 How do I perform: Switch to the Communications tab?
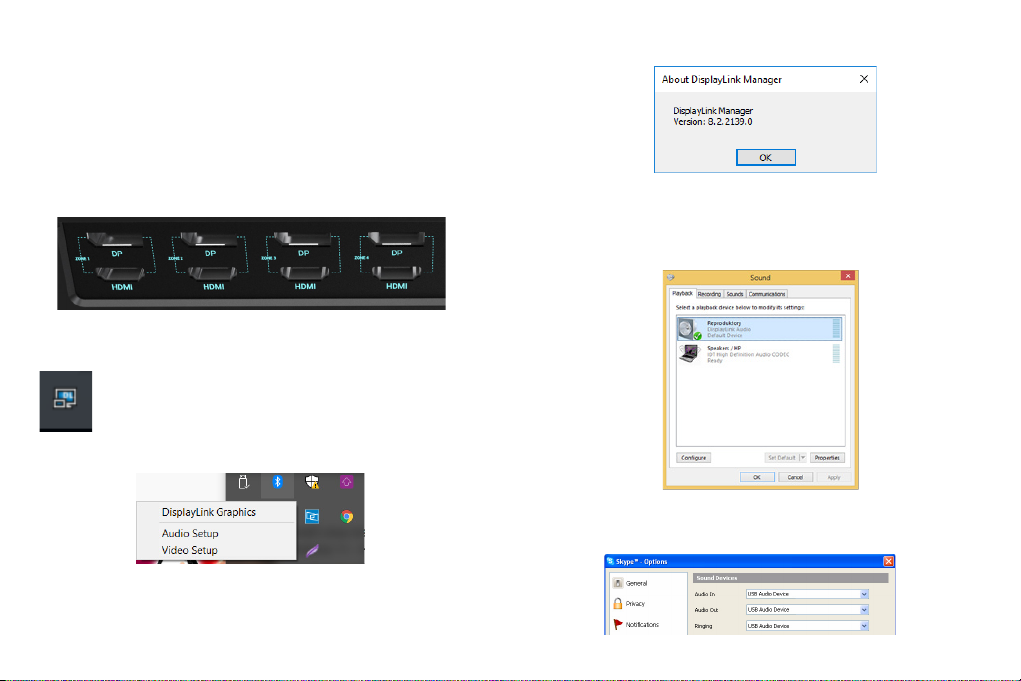click(x=767, y=294)
